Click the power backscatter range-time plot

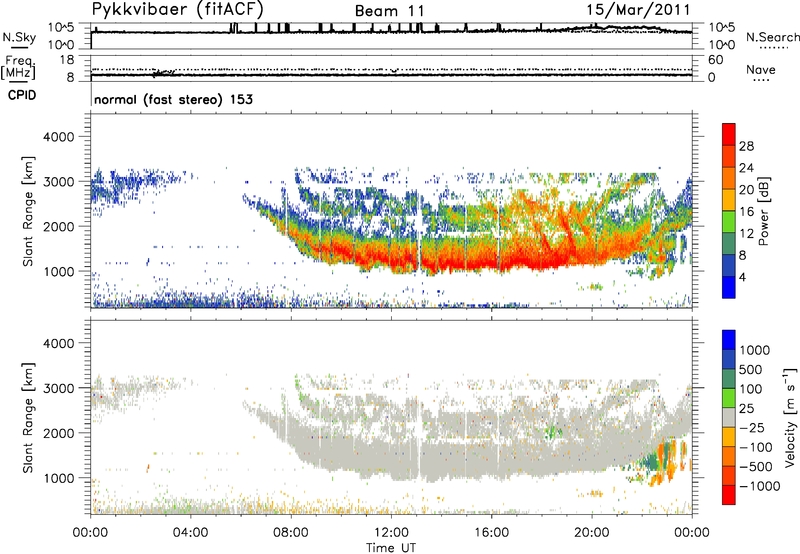pos(391,210)
